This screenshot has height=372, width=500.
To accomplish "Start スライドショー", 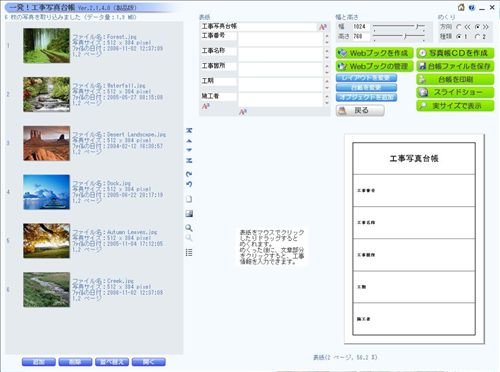I will point(455,92).
